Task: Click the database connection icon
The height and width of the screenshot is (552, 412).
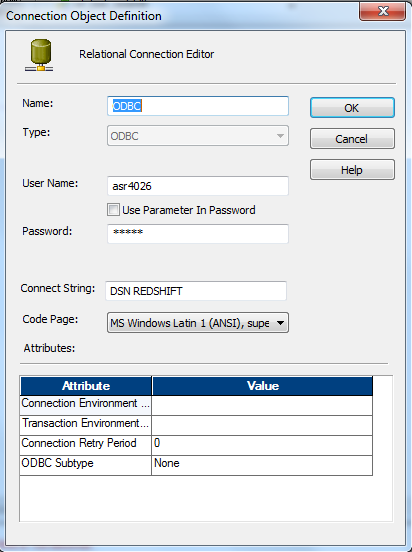Action: (39, 55)
